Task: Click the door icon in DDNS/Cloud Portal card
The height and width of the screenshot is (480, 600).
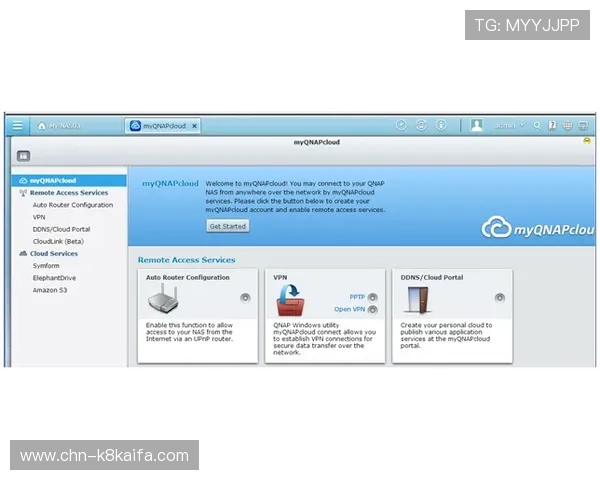Action: (x=418, y=300)
